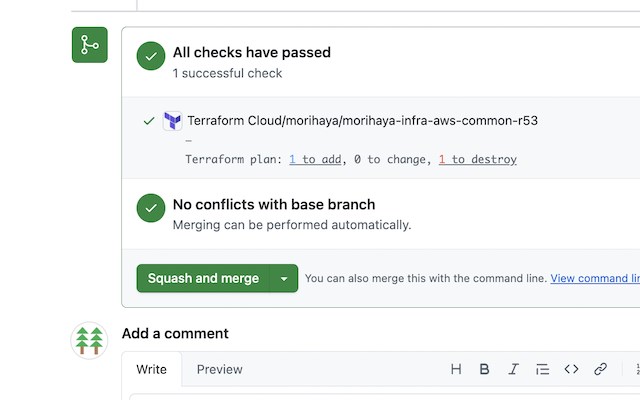640x400 pixels.
Task: Switch to the Preview tab
Action: tap(219, 369)
